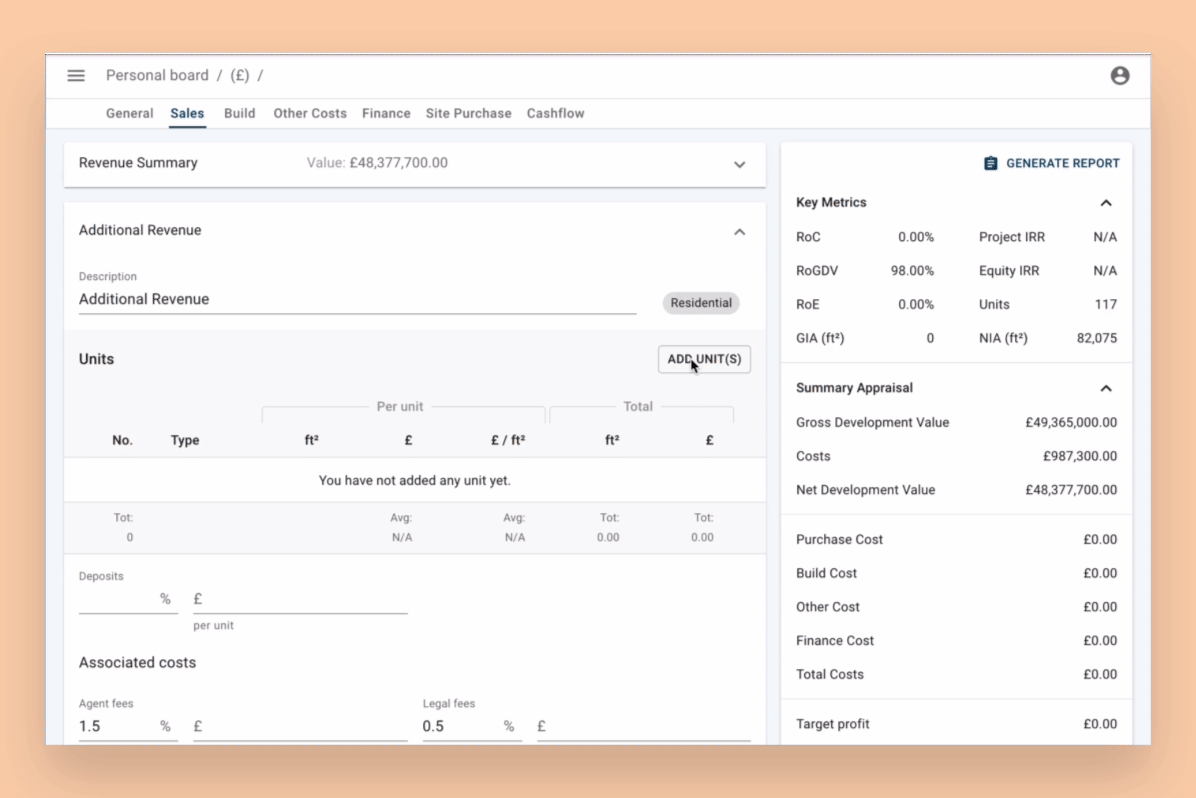Switch to the Site Purchase tab
The image size is (1196, 798).
tap(468, 113)
